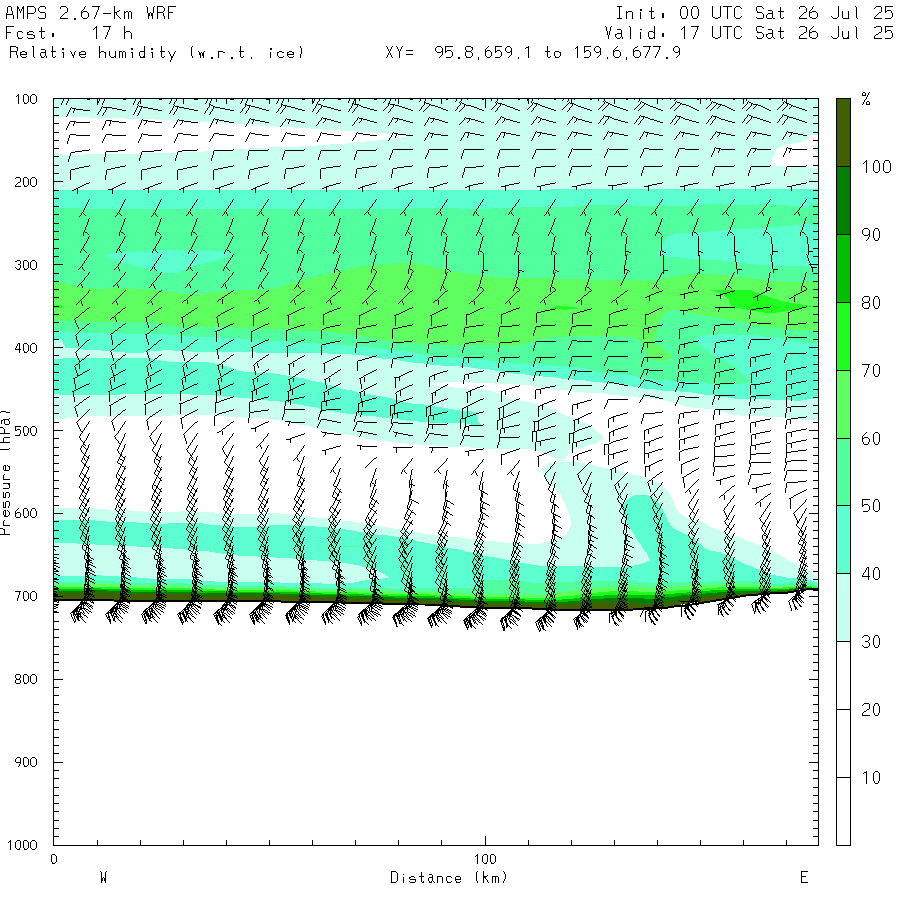The height and width of the screenshot is (900, 900).
Task: Click the 200 hPa pressure axis label
Action: [26, 183]
